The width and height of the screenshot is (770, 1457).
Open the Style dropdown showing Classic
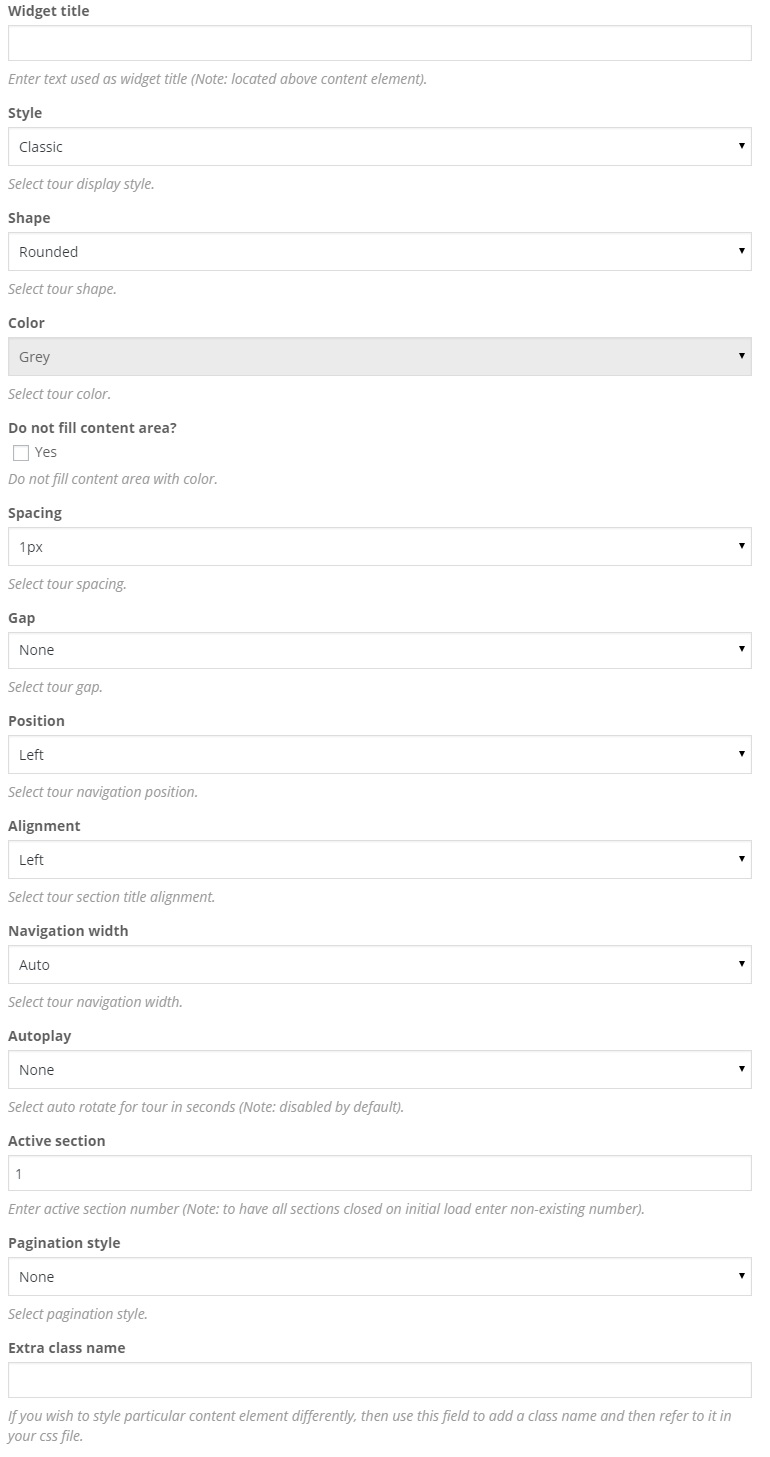pos(379,147)
